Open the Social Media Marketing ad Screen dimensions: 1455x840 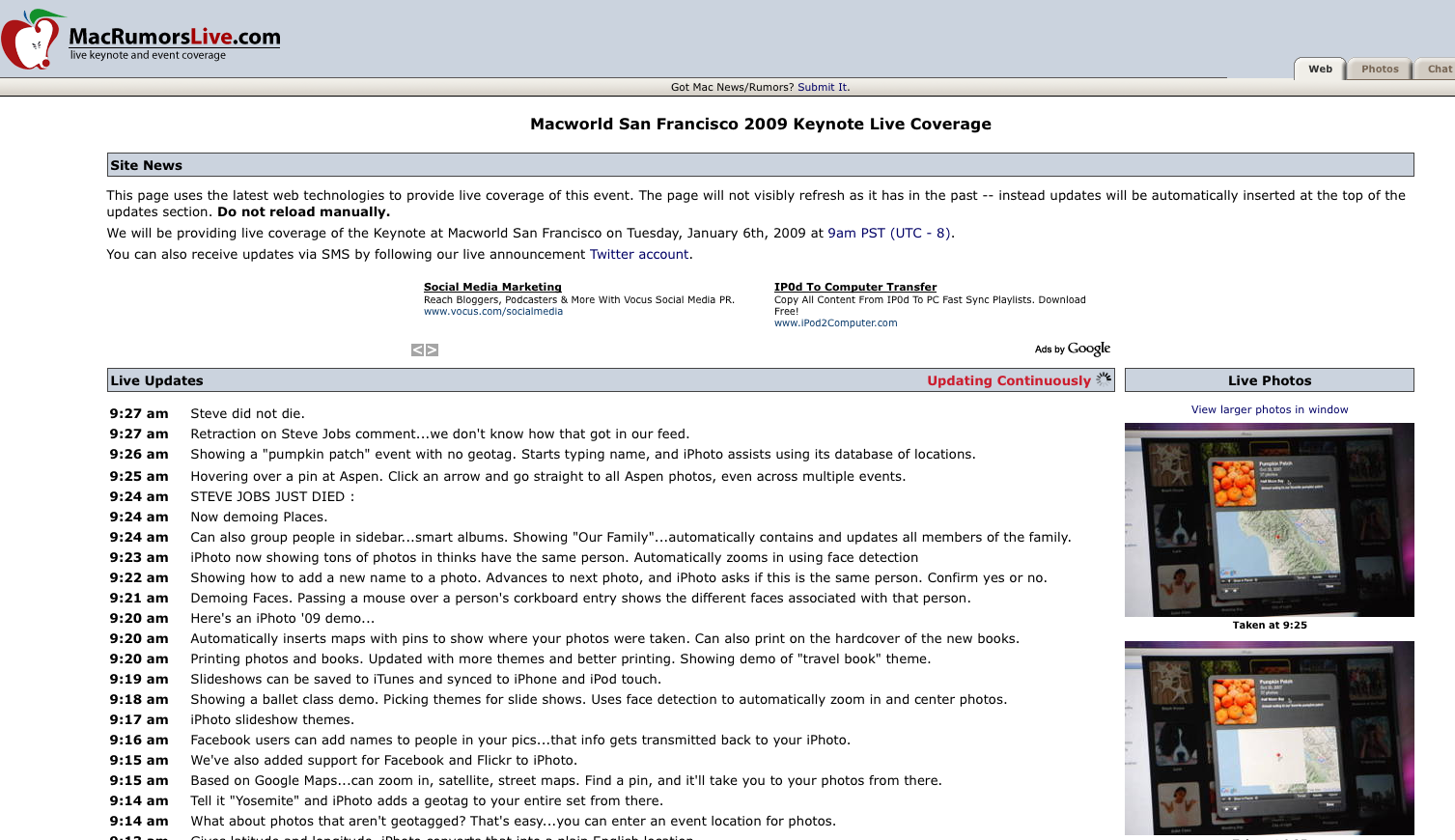tap(492, 287)
